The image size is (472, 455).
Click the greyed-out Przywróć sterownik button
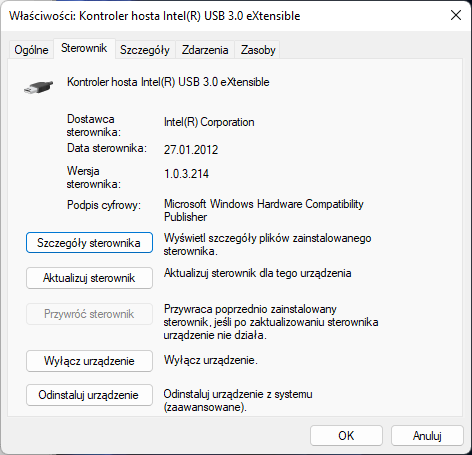[x=89, y=314]
